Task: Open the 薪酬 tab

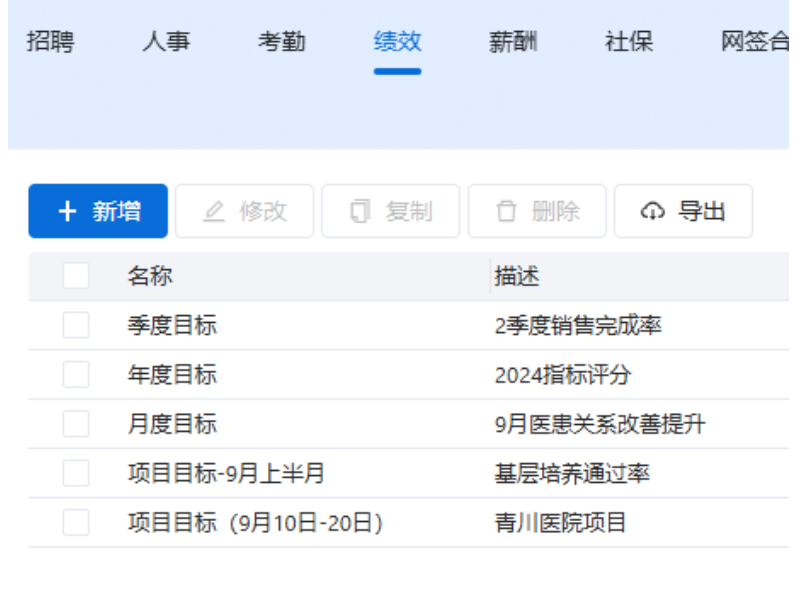Action: tap(513, 42)
